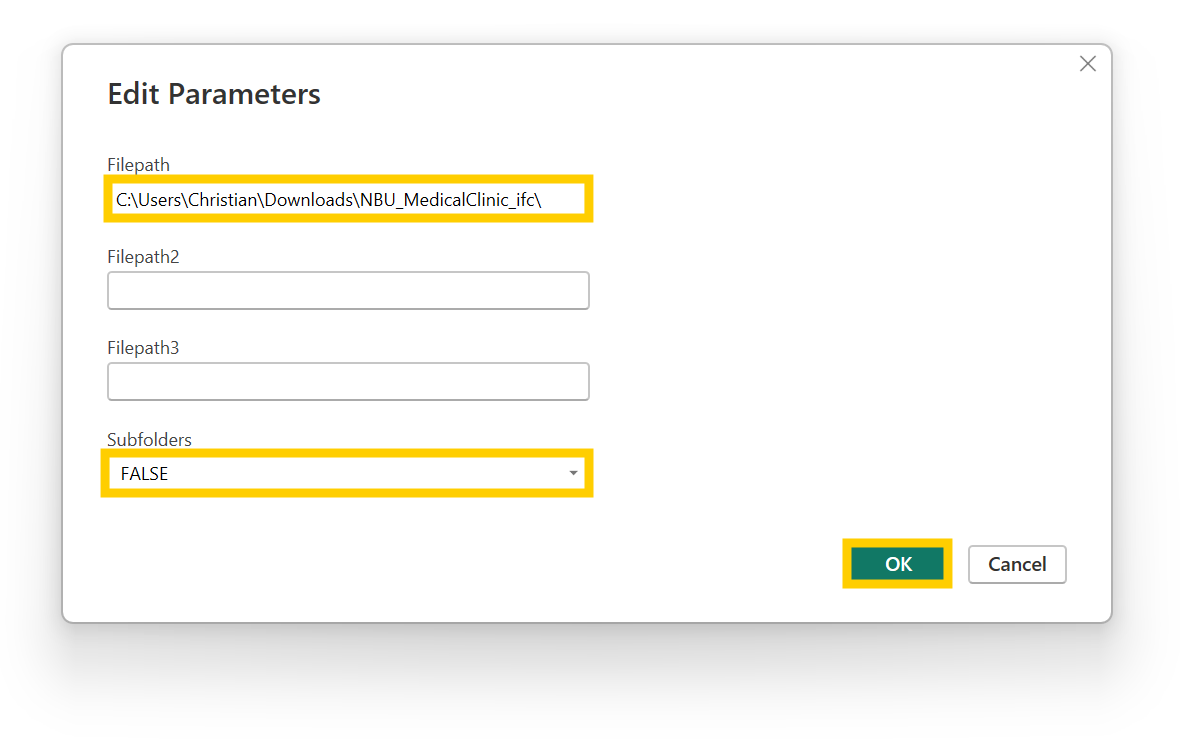This screenshot has width=1189, height=741.
Task: Select the FALSE value in Subfolders
Action: pos(145,473)
